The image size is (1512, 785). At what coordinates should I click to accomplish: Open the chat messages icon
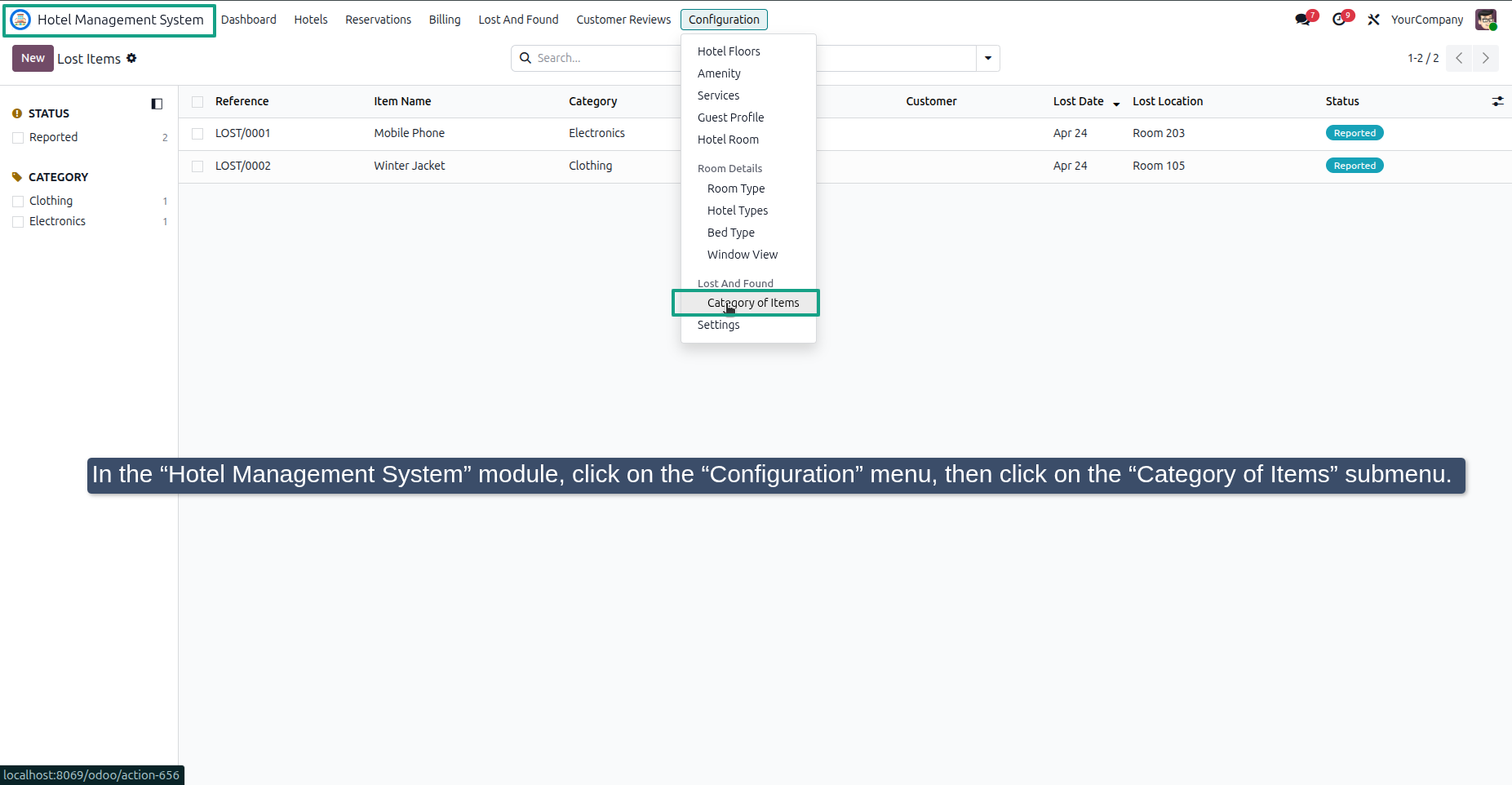pos(1303,20)
